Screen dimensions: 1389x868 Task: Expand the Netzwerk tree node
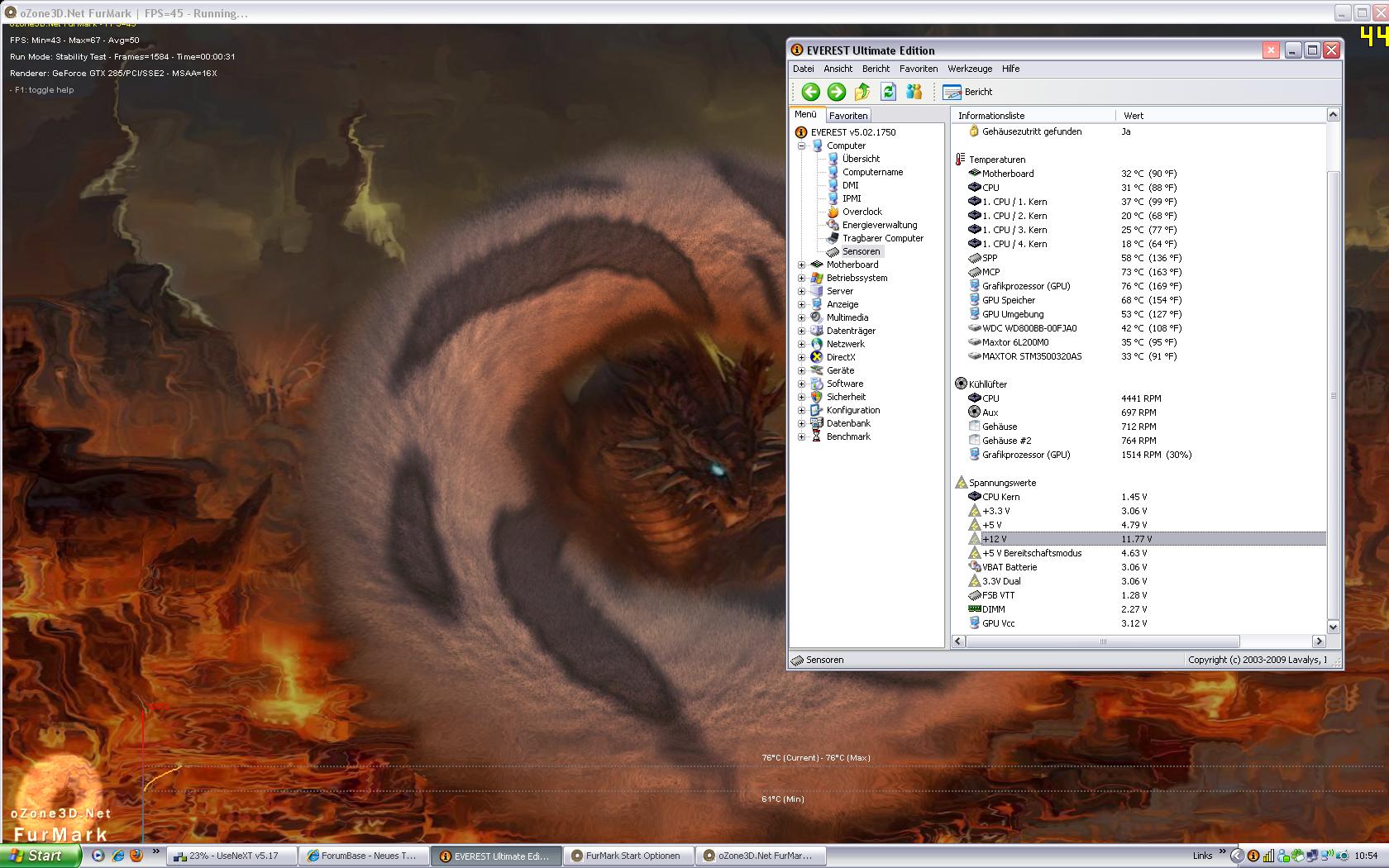click(801, 344)
